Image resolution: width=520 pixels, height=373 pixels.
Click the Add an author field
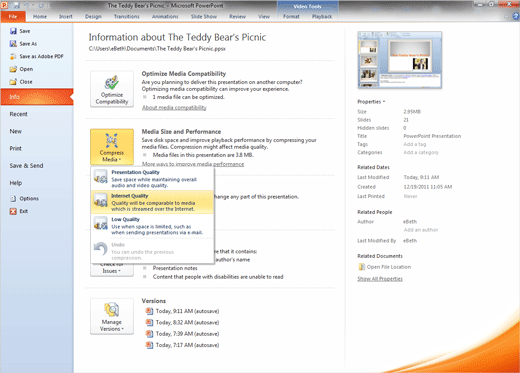click(x=421, y=230)
